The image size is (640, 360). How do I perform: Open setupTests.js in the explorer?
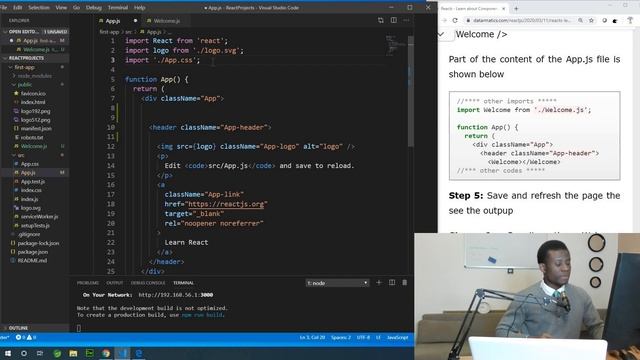[35, 225]
